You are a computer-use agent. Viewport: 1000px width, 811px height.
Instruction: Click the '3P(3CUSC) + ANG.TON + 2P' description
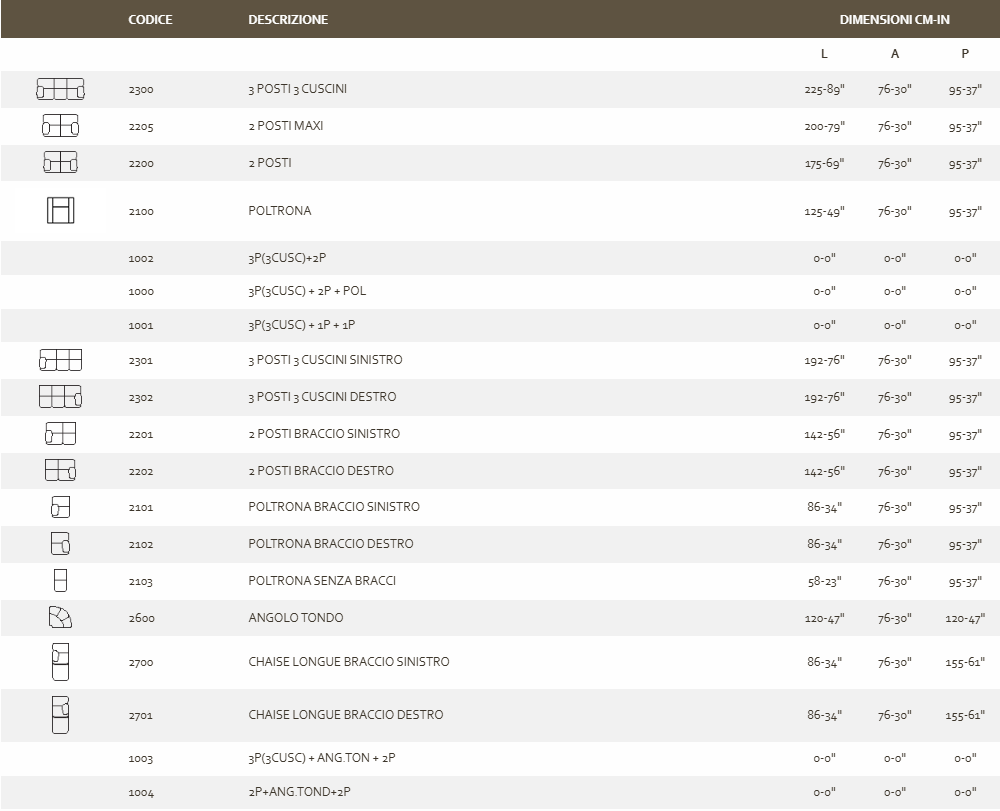(x=321, y=759)
